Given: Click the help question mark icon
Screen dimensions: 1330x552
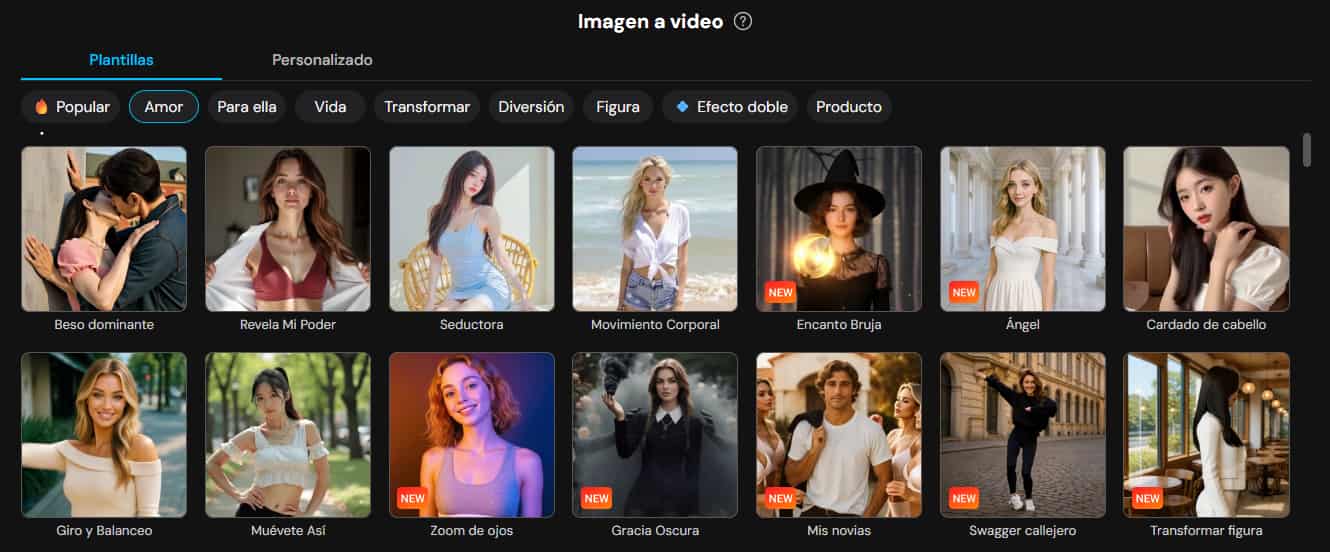Looking at the screenshot, I should coord(743,21).
